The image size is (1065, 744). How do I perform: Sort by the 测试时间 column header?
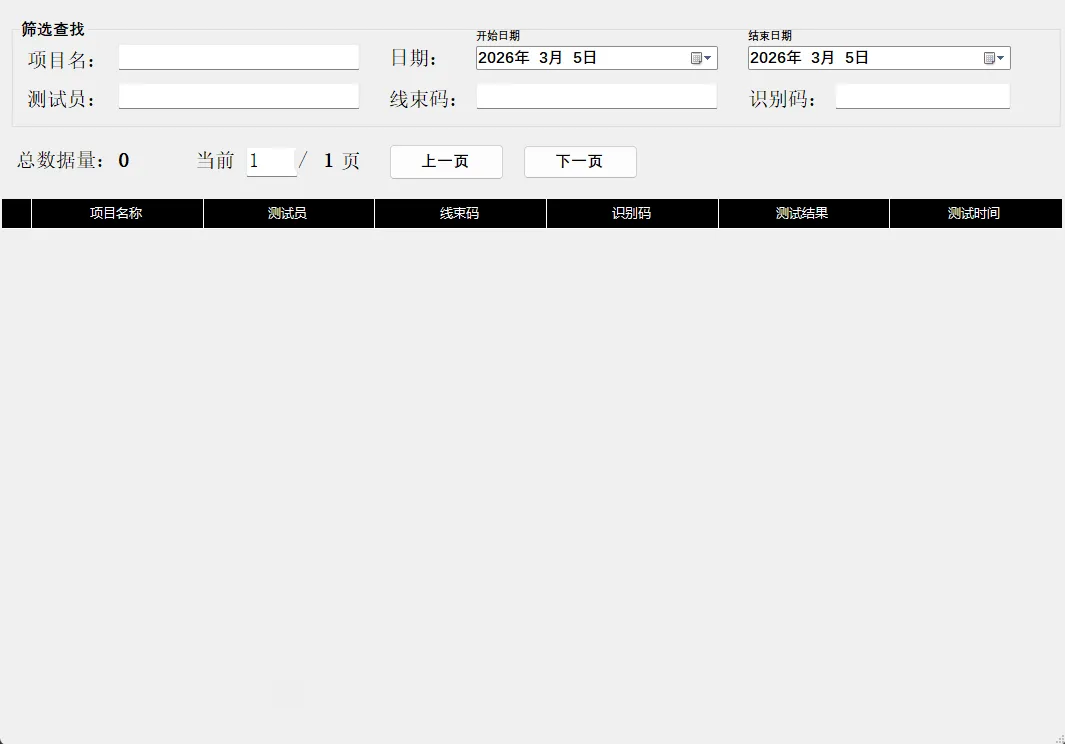click(975, 214)
